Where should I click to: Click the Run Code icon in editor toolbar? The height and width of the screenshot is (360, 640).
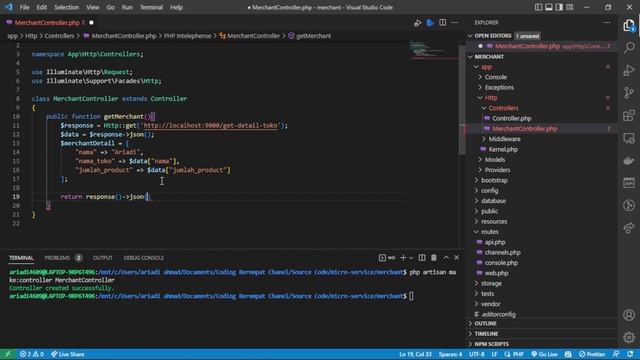[x=417, y=23]
